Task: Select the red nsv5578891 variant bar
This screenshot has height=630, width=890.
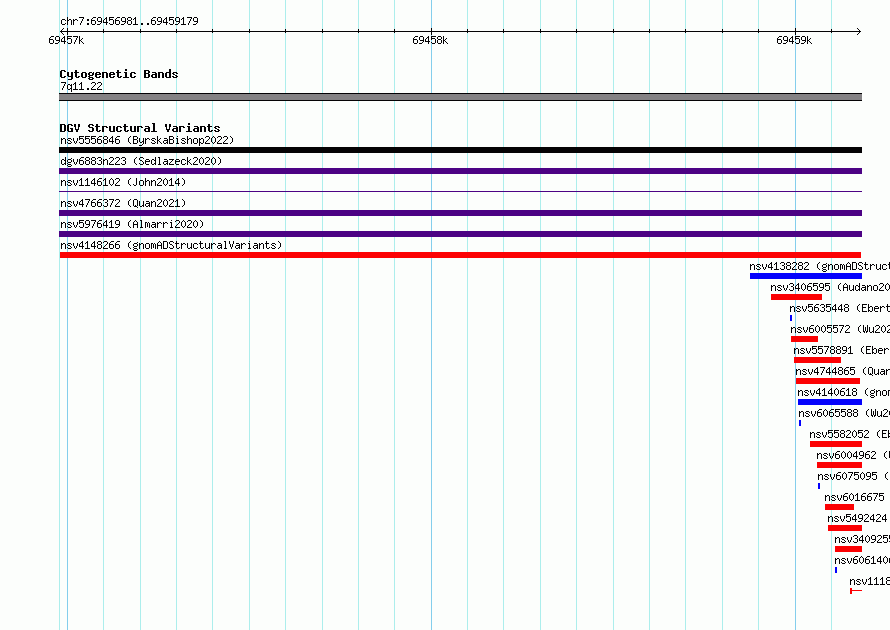Action: click(817, 360)
